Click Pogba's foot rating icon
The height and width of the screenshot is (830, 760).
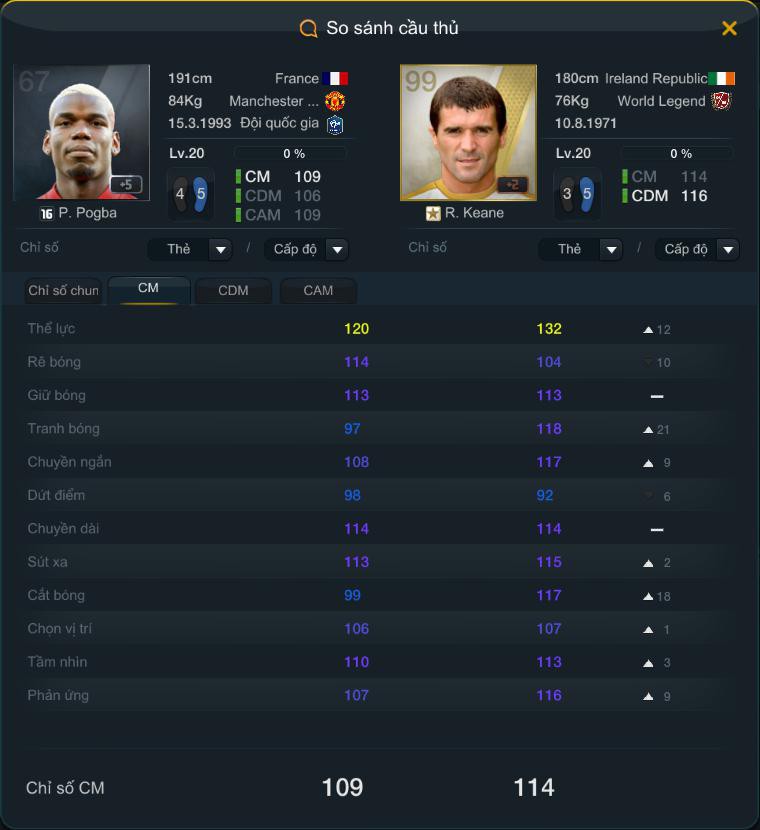(191, 194)
